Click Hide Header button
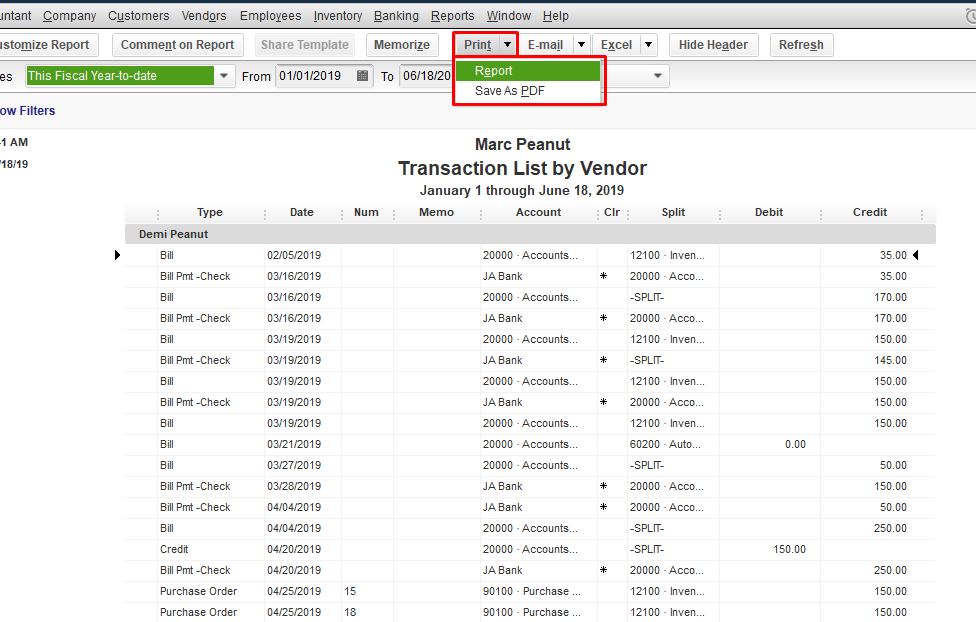Image resolution: width=976 pixels, height=622 pixels. click(713, 45)
